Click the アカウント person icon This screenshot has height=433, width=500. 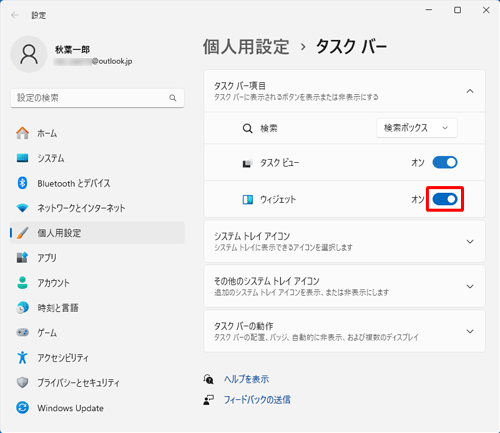[x=22, y=283]
